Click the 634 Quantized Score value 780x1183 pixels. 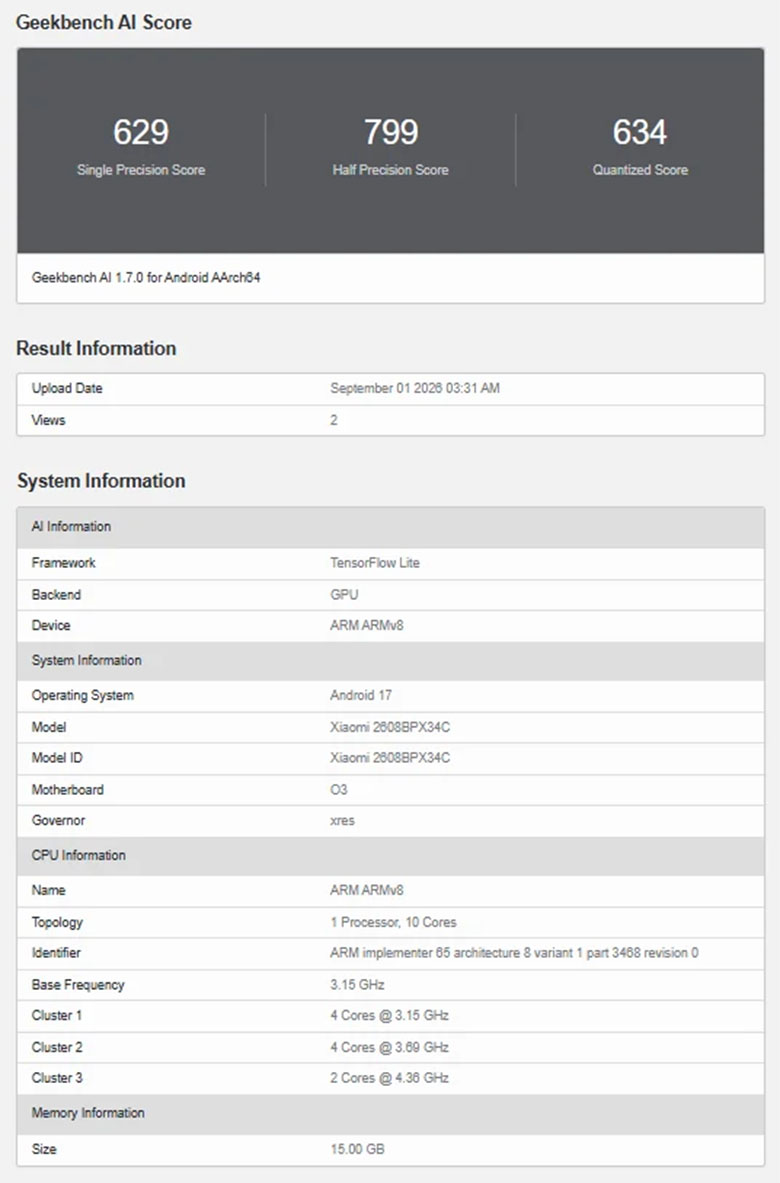(640, 132)
